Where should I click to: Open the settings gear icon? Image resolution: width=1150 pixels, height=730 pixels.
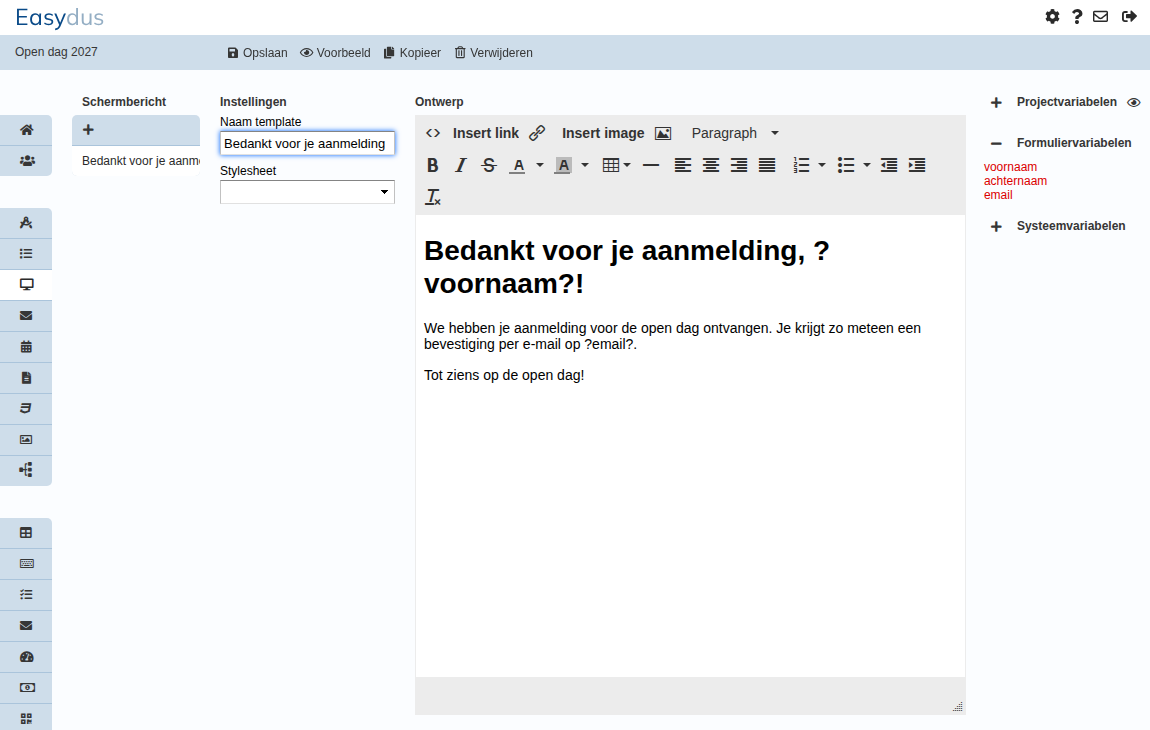point(1052,16)
